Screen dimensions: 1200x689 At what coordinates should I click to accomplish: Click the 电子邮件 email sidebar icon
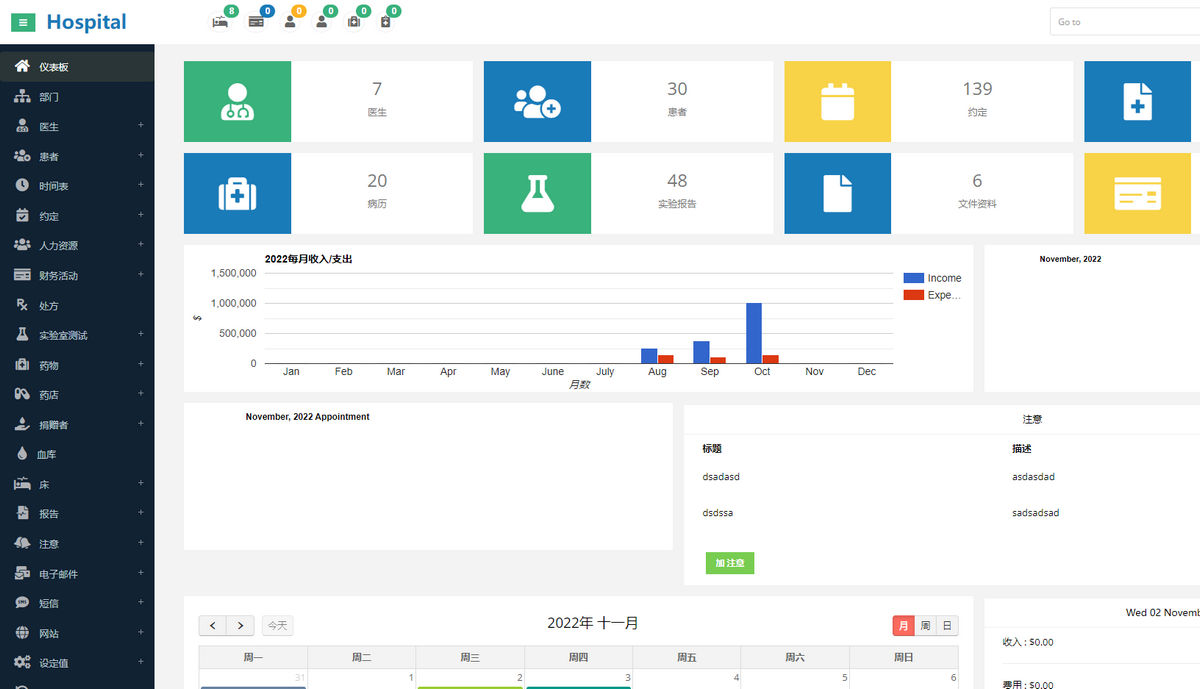click(x=22, y=573)
